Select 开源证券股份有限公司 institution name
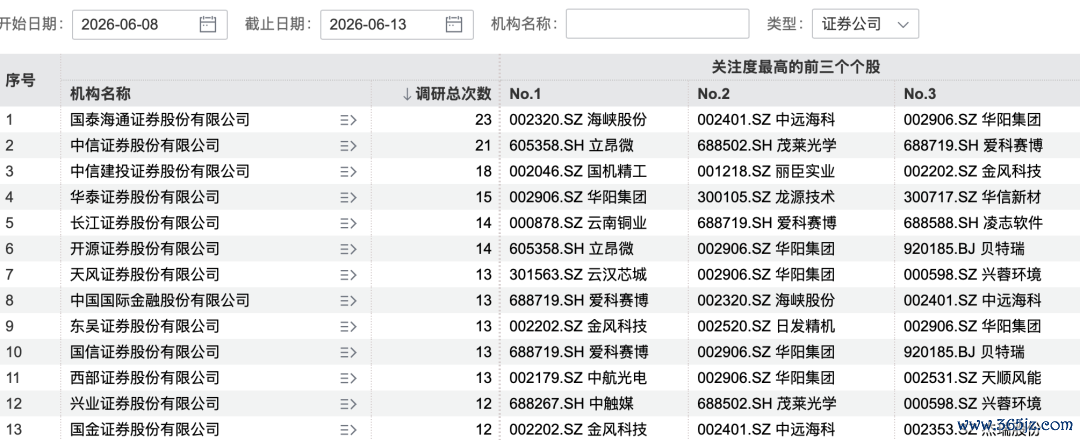This screenshot has height=440, width=1080. tap(145, 249)
